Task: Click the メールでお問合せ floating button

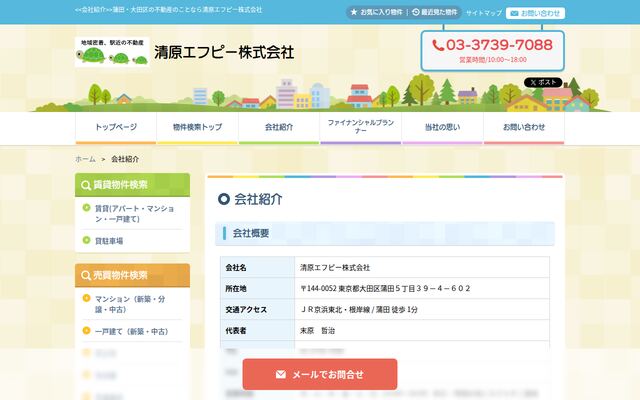Action: [x=320, y=374]
